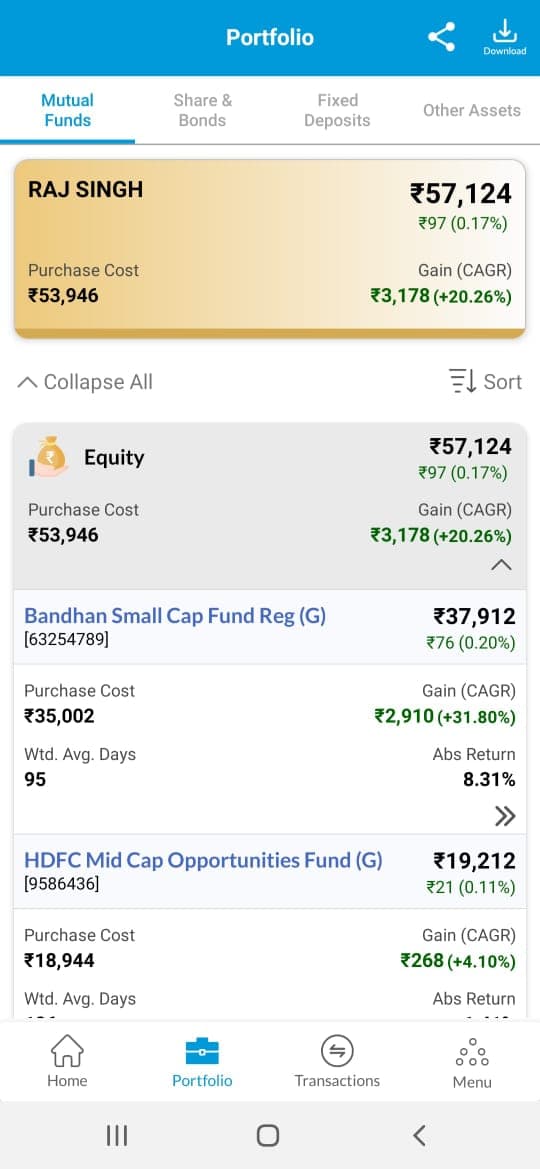The image size is (540, 1169).
Task: Tap Bandhan fund value ₹37,912
Action: point(474,617)
